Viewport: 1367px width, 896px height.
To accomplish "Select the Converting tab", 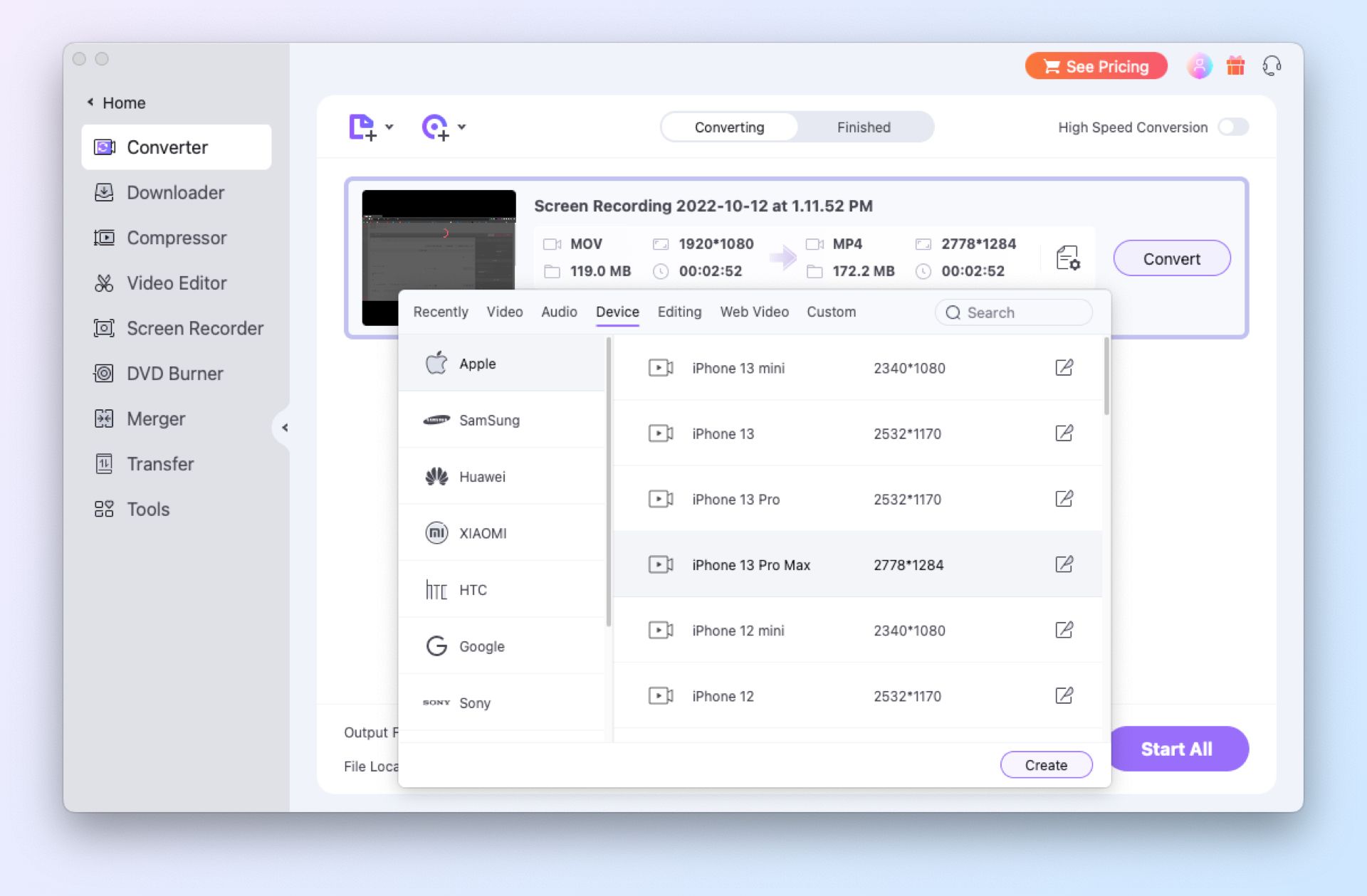I will coord(728,127).
